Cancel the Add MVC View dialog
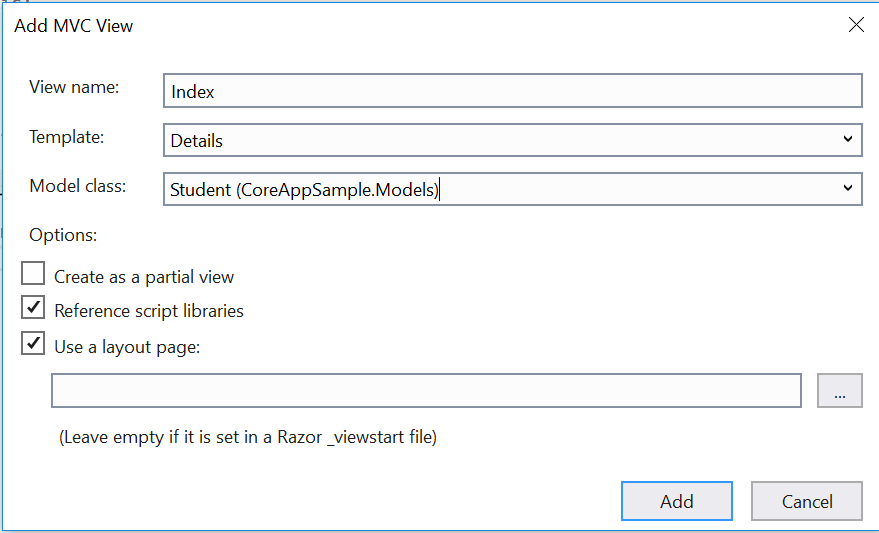 pos(807,501)
